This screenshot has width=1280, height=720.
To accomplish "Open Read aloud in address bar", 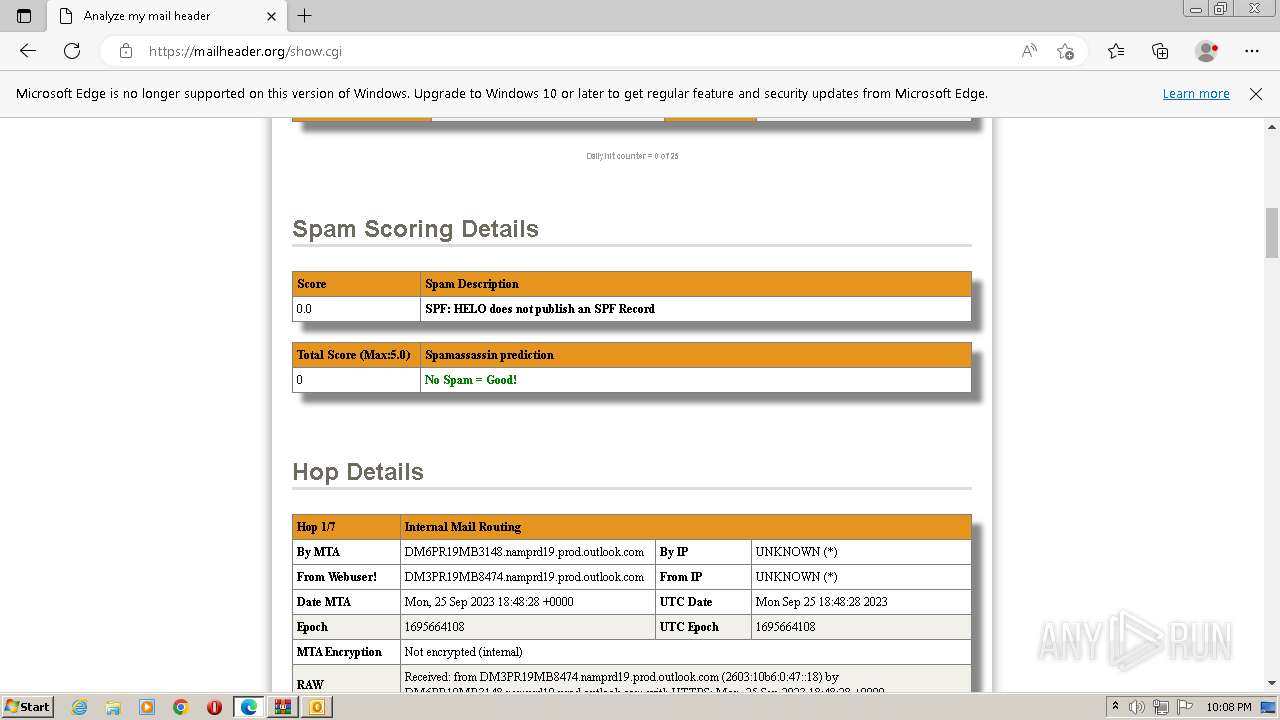I will (1029, 51).
